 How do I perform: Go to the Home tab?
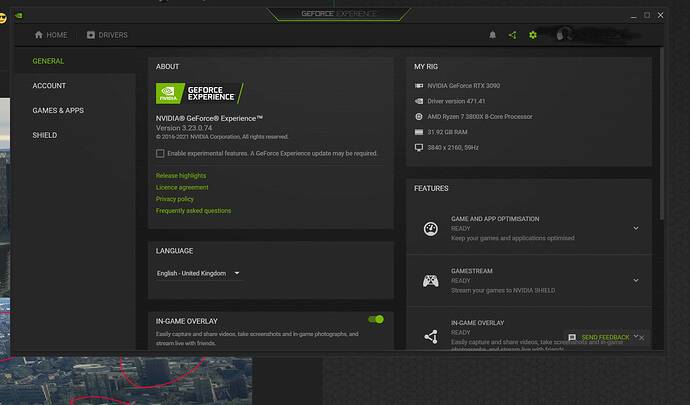pyautogui.click(x=51, y=35)
